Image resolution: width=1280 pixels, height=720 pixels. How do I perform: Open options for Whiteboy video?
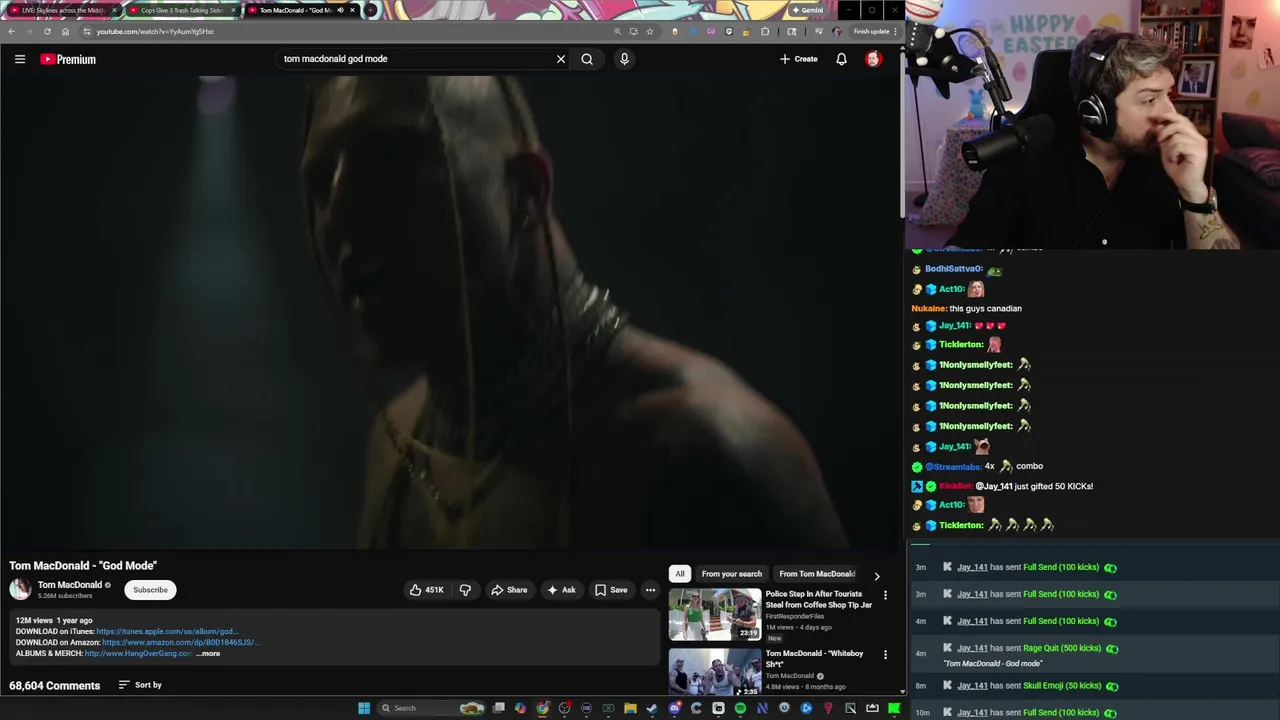[885, 655]
